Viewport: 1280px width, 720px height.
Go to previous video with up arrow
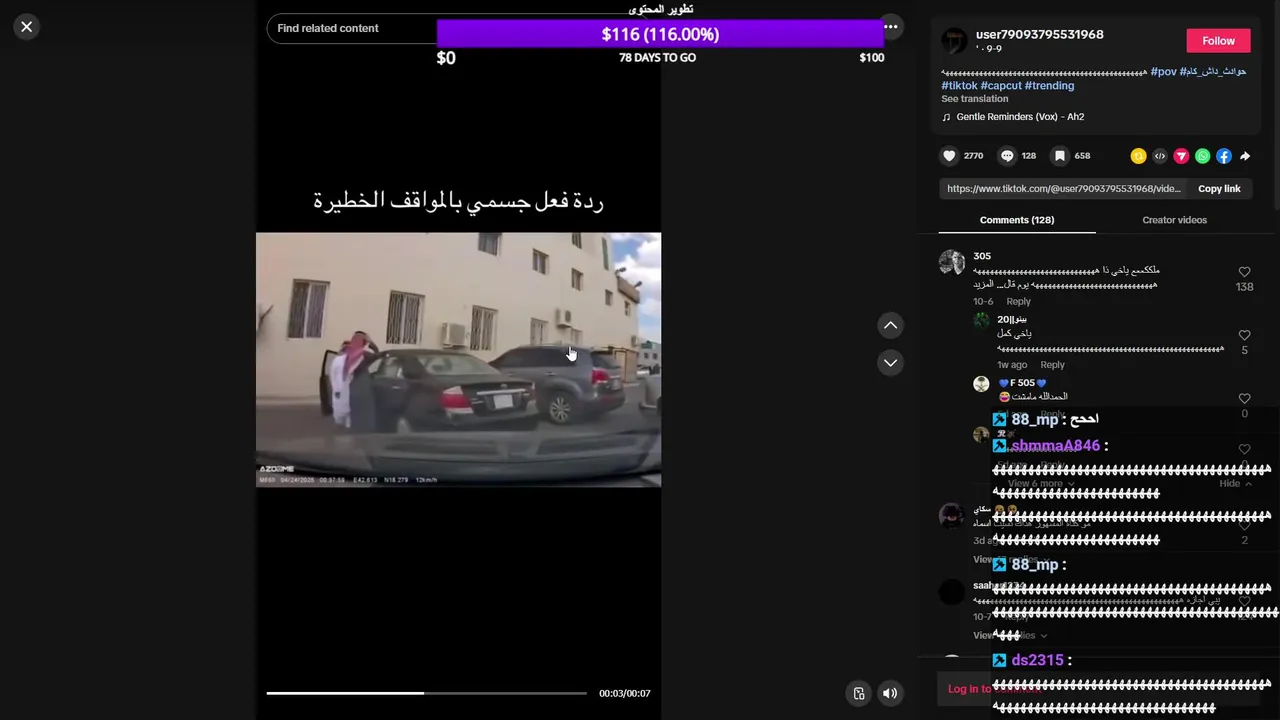(890, 326)
